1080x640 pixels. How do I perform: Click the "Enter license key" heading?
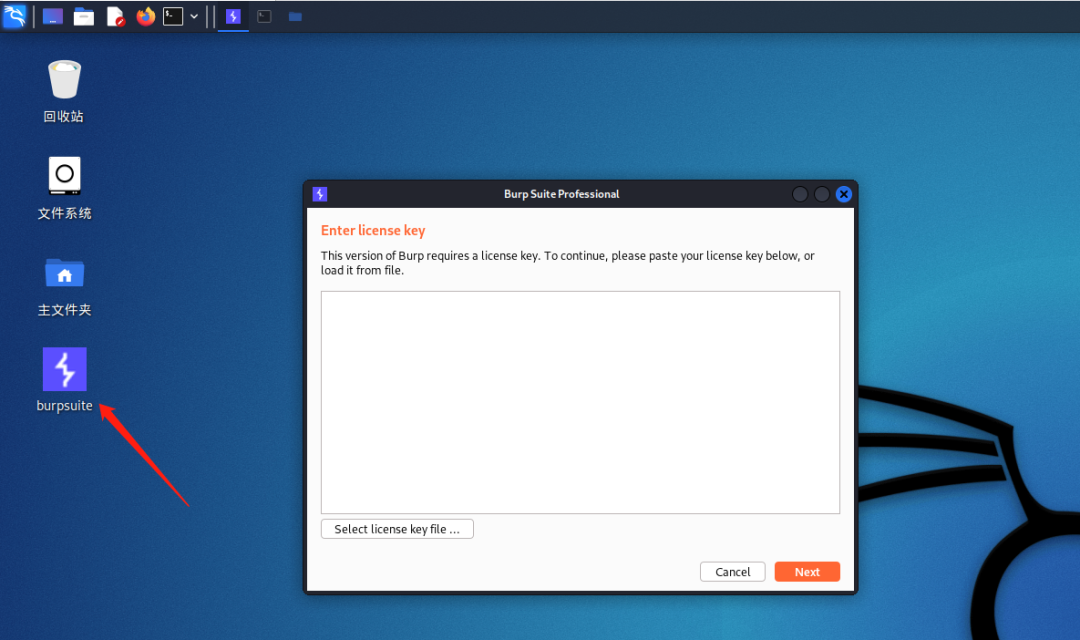373,231
